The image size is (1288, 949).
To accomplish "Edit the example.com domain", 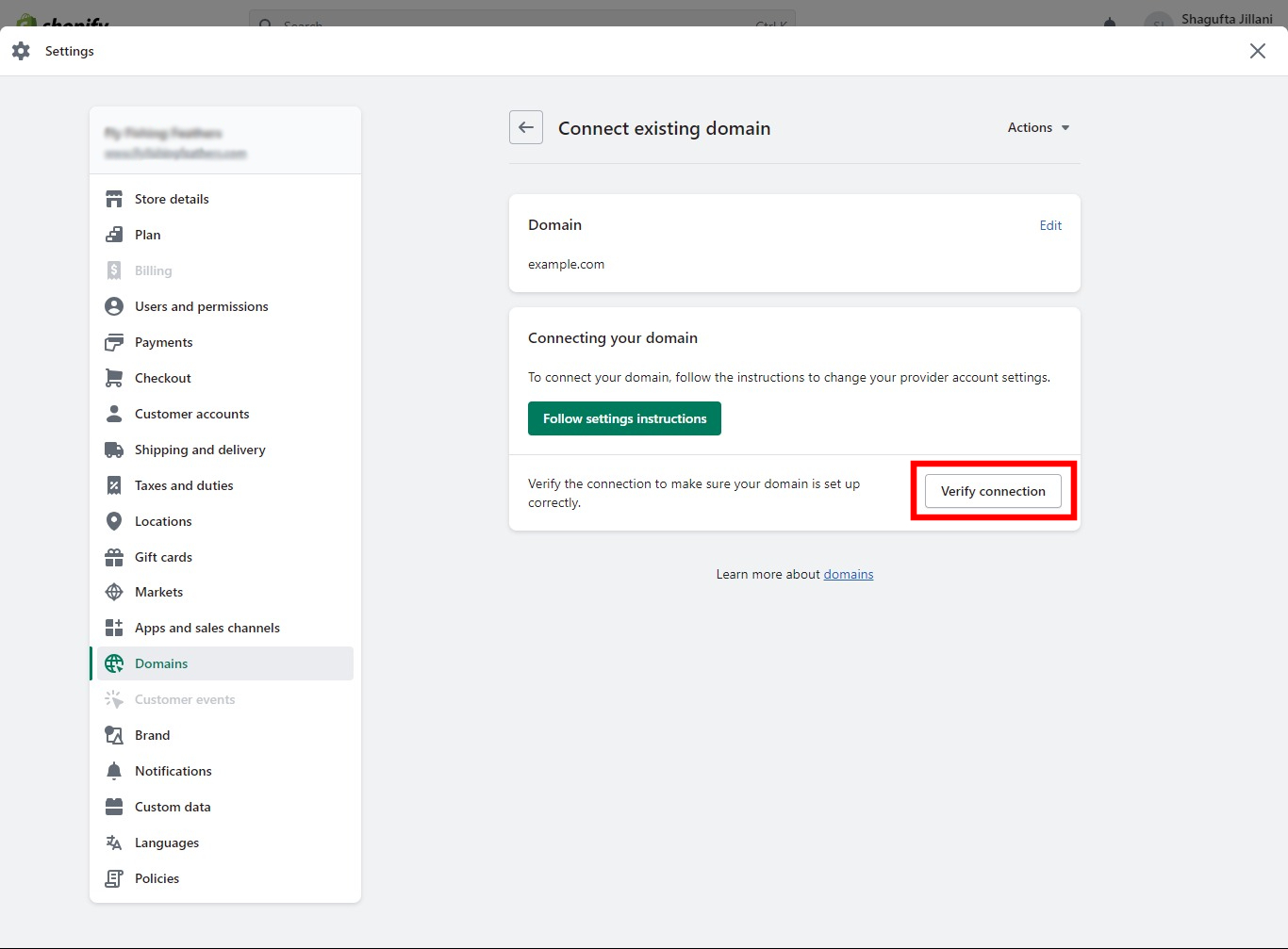I will [x=1050, y=225].
